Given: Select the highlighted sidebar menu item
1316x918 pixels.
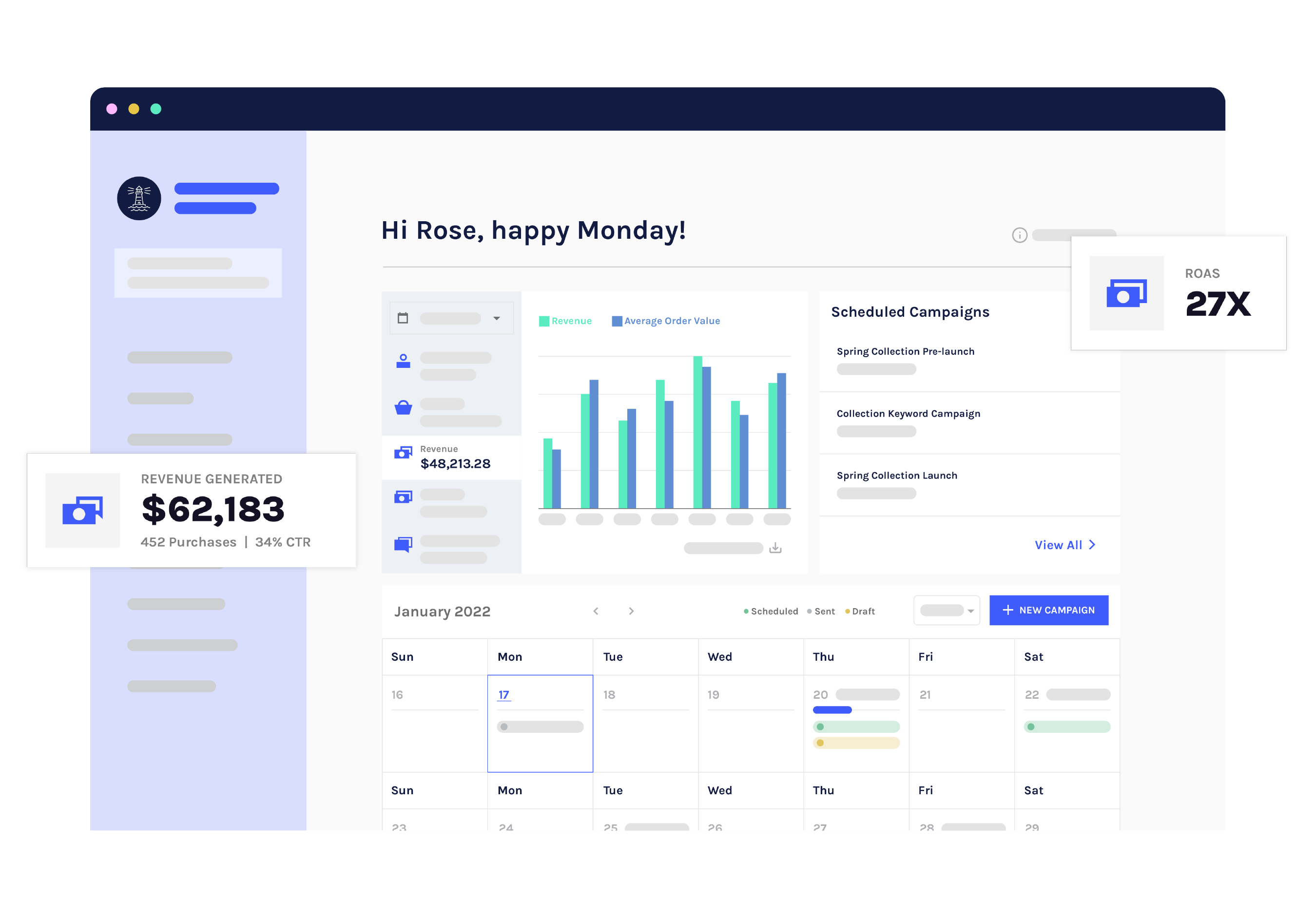Looking at the screenshot, I should (198, 273).
